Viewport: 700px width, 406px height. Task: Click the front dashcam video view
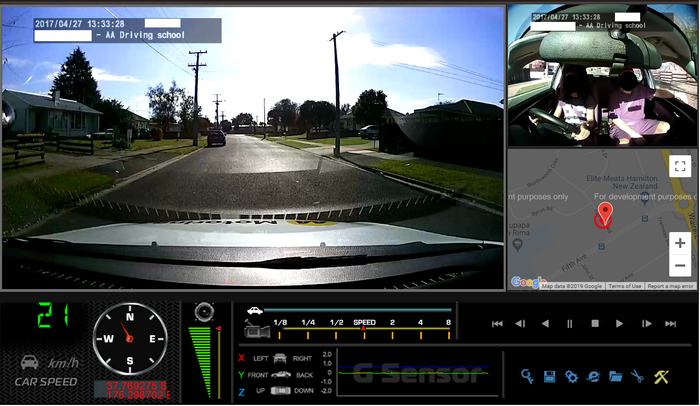coord(253,147)
